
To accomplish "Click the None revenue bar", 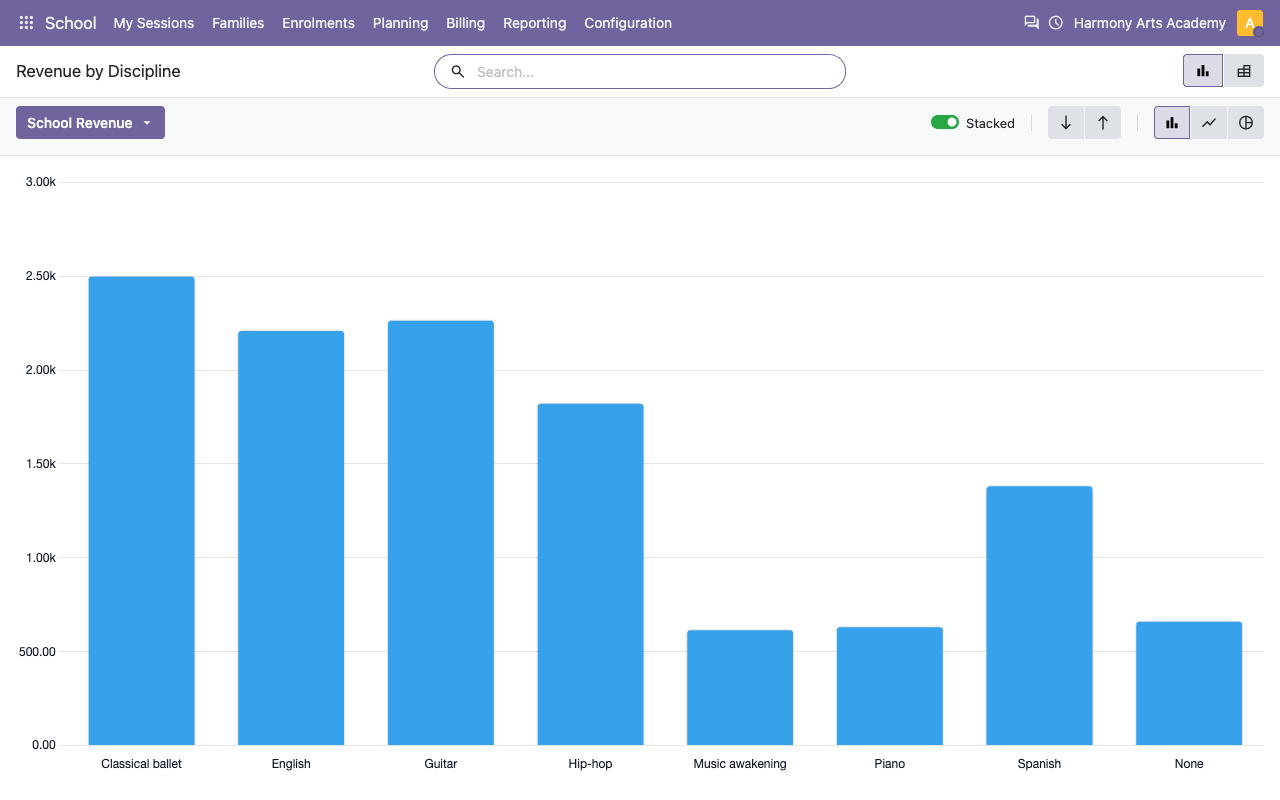I will (1189, 683).
